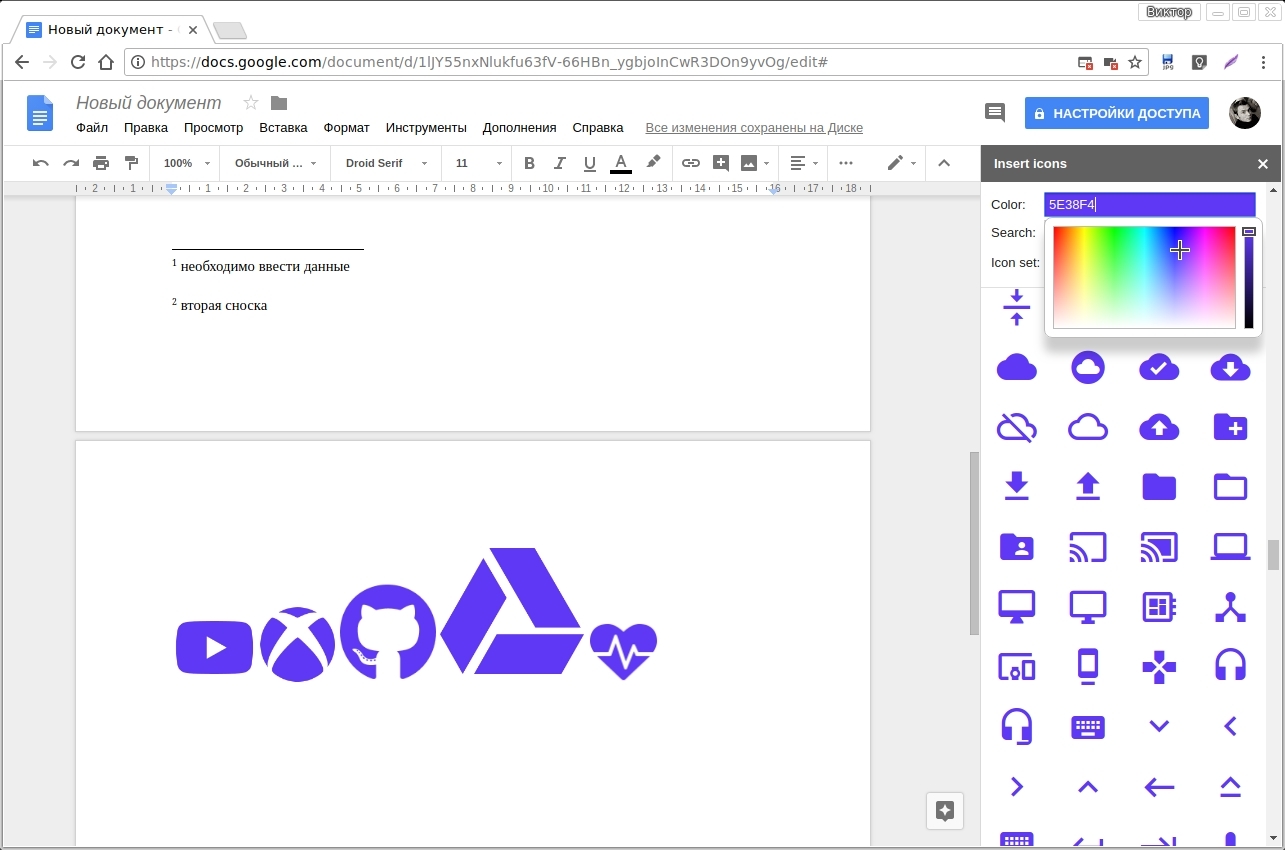Open the Droid Serif font dropdown

pos(386,163)
